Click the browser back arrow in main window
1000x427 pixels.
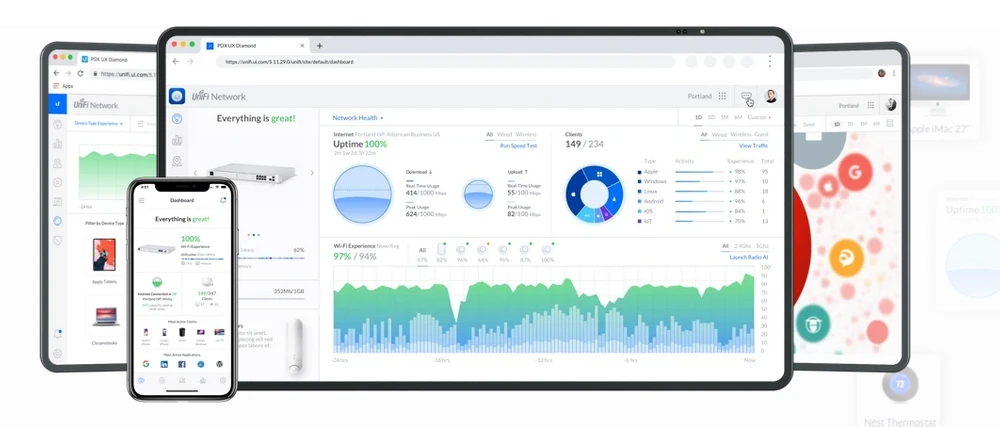(x=176, y=62)
